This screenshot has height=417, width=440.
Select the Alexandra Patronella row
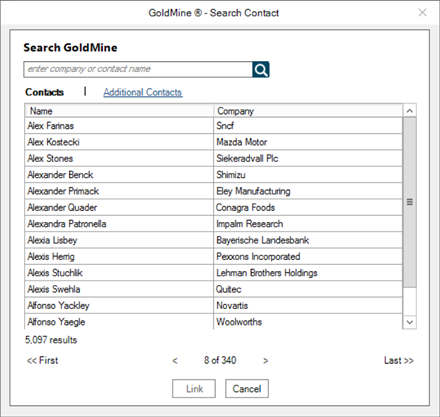[x=213, y=224]
